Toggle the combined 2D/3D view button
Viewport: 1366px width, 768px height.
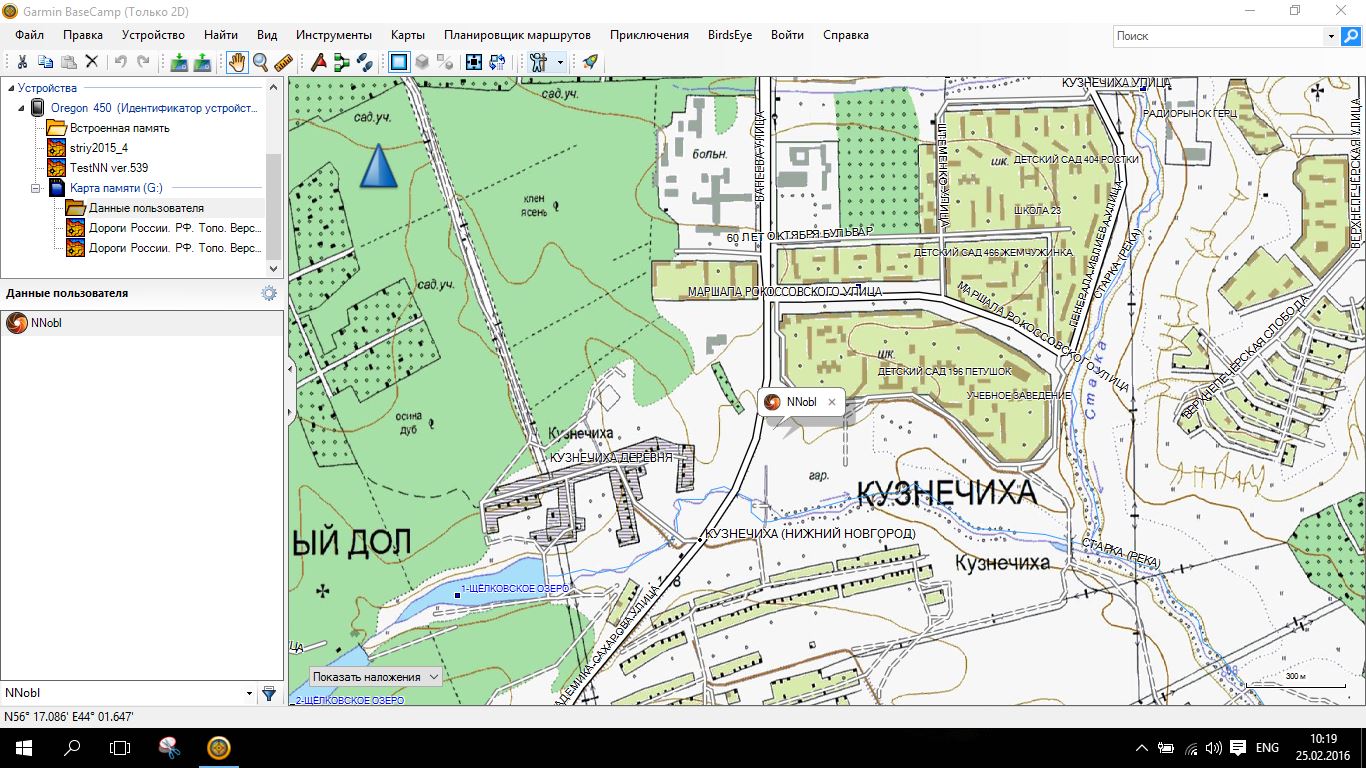pos(446,62)
